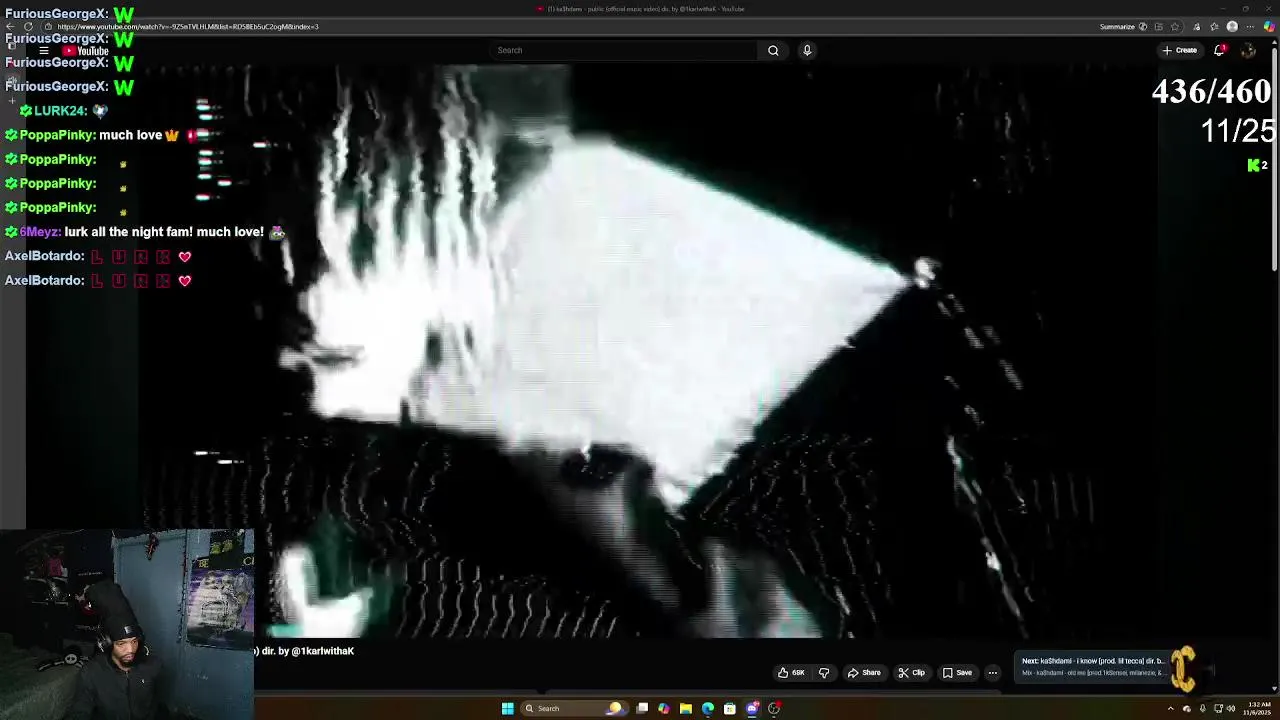Open browser Settings and more ellipsis
This screenshot has height=720, width=1280.
coord(1250,27)
